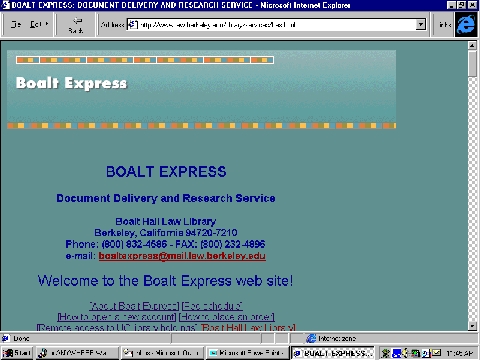Click the leftmost icon in the system tray

(386, 353)
